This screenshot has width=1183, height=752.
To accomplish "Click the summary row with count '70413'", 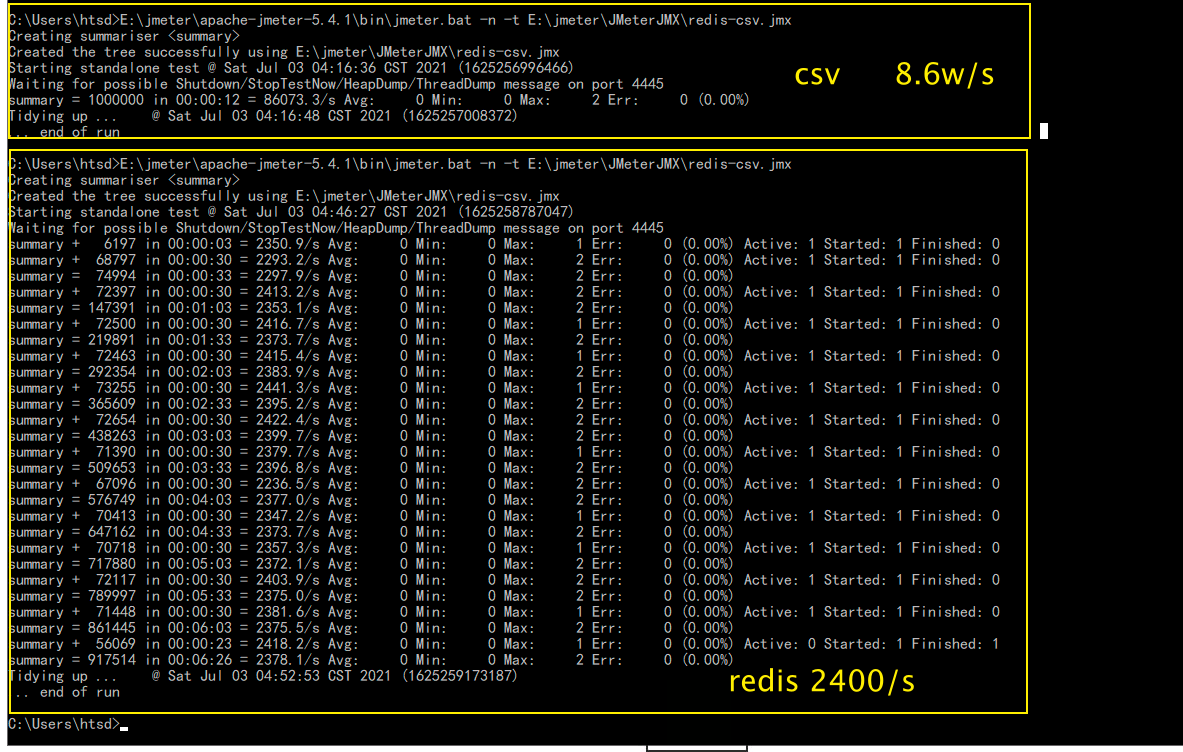I will tap(505, 516).
